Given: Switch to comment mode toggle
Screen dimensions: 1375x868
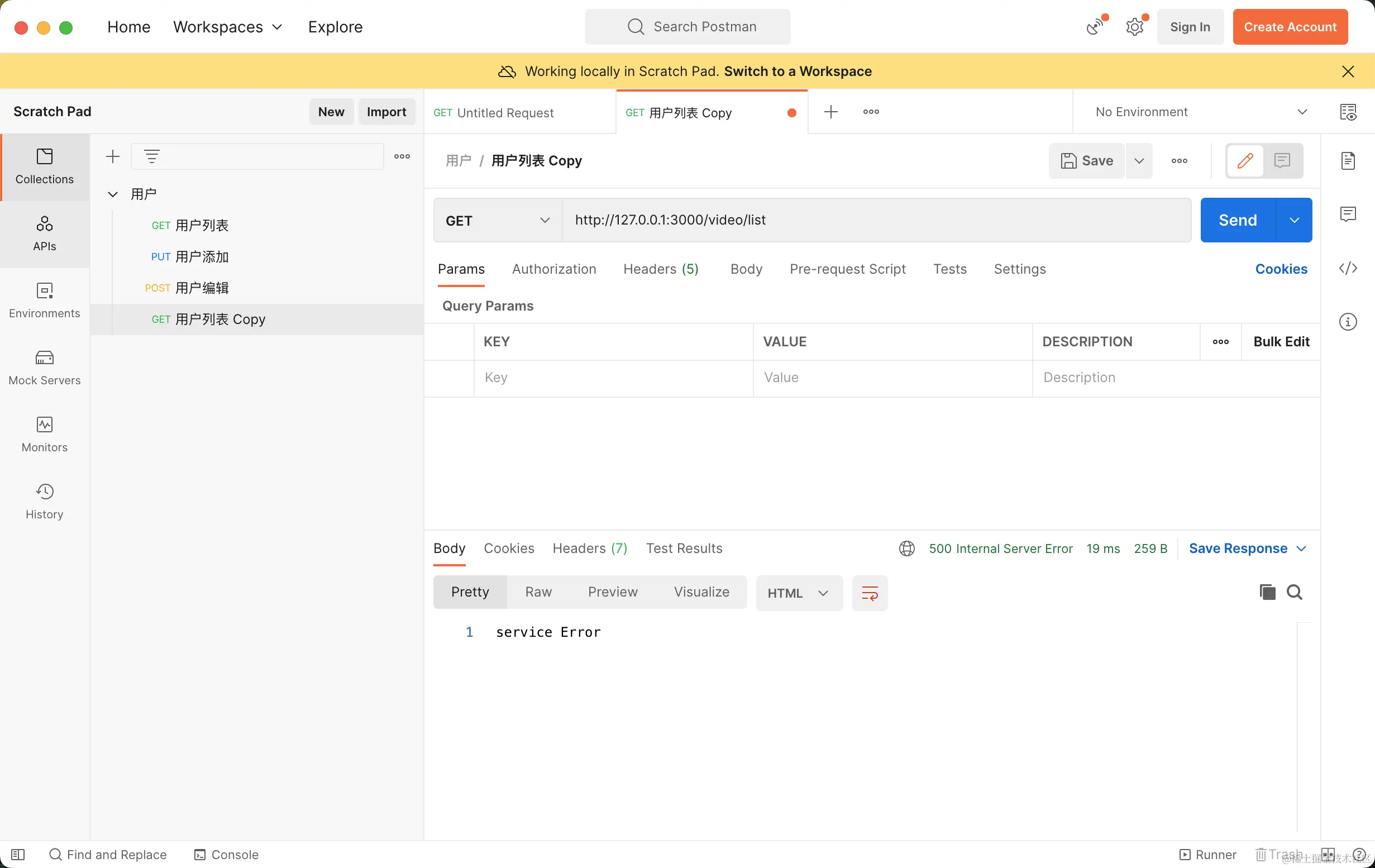Looking at the screenshot, I should [x=1282, y=160].
